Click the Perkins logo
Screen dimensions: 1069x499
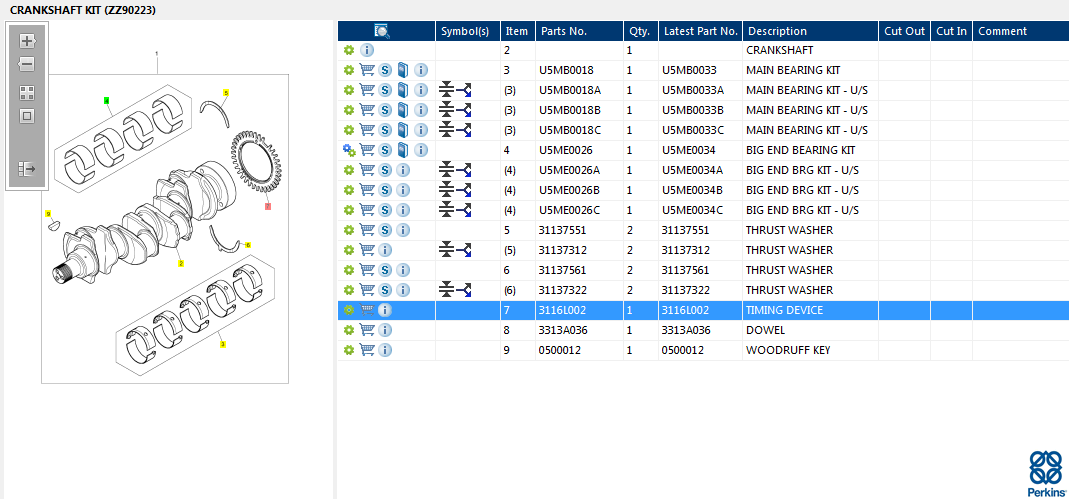click(x=1046, y=472)
